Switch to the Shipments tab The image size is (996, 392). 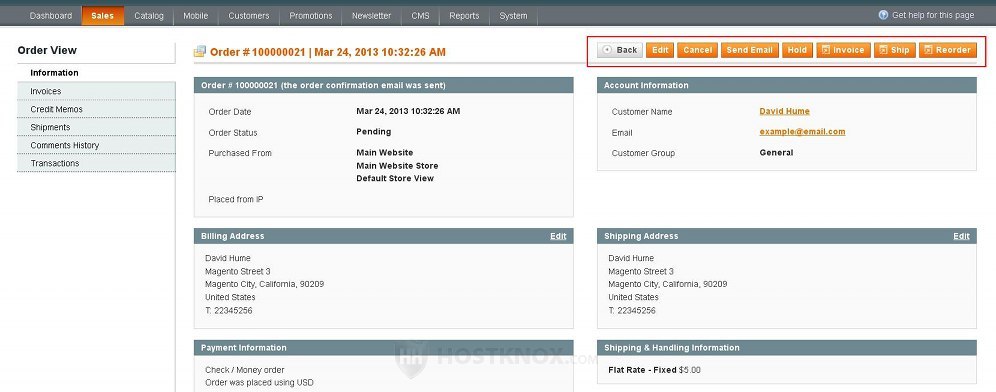96,127
